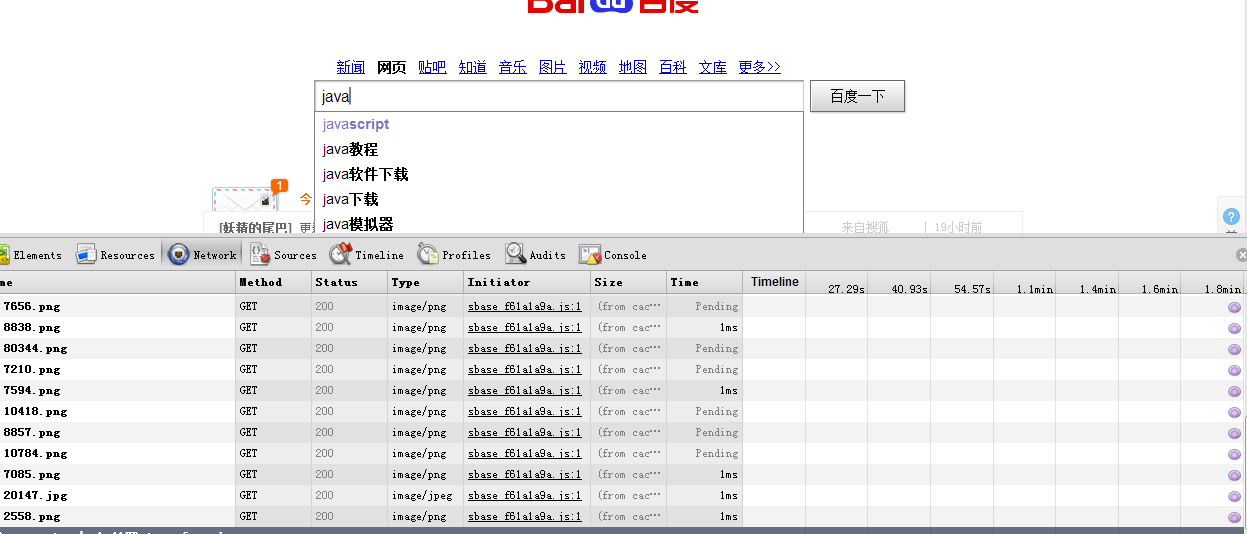
Task: Open the Profiles panel icon
Action: tap(428, 254)
